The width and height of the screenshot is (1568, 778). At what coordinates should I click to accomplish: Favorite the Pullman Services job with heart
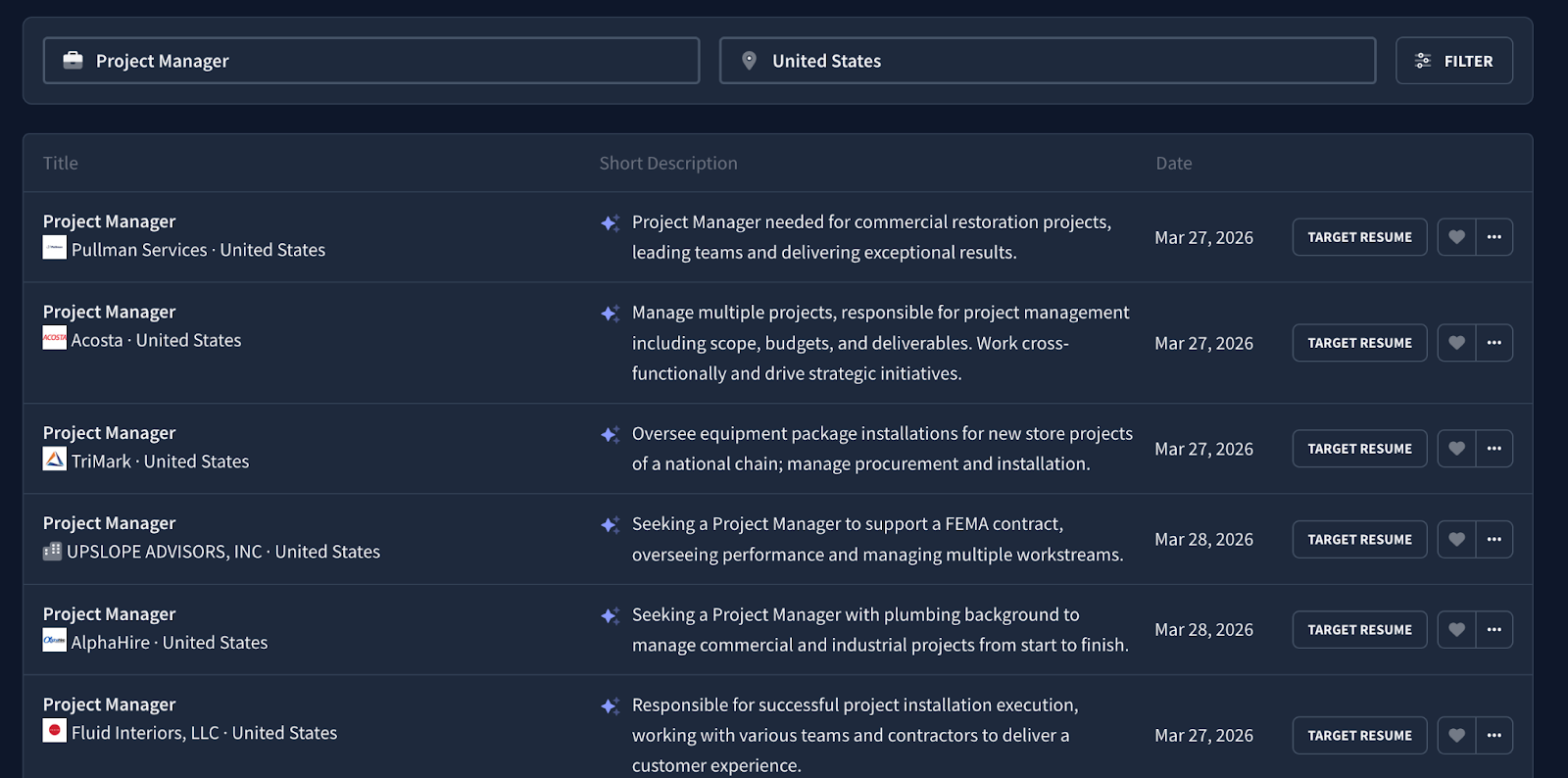click(1456, 237)
